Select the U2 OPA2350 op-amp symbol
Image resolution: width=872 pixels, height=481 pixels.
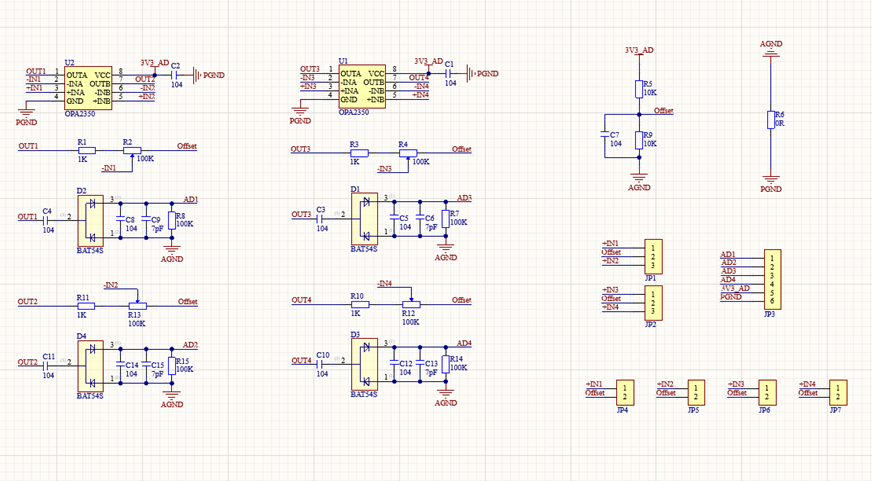(88, 88)
